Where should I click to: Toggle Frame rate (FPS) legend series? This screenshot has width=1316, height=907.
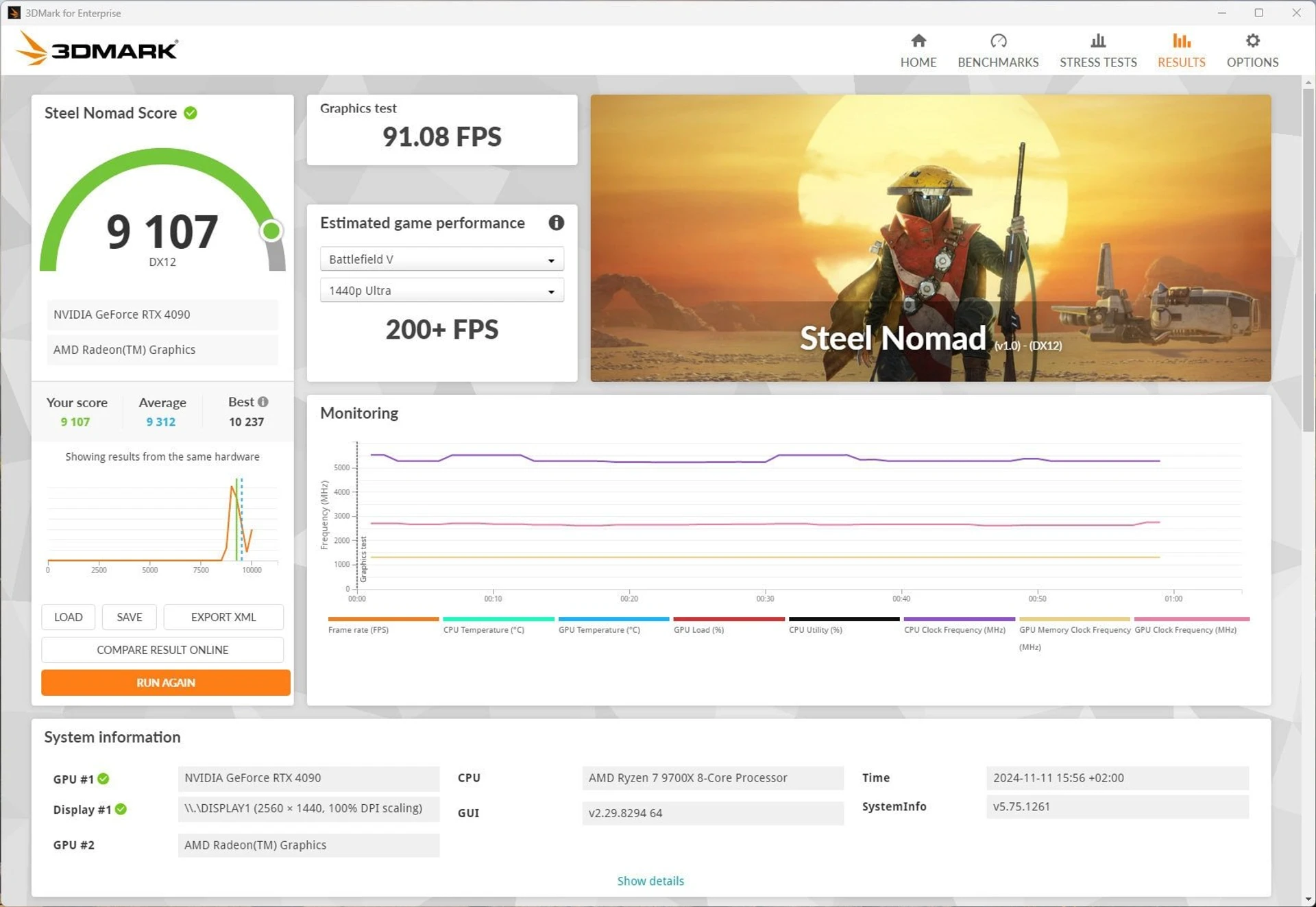click(382, 625)
